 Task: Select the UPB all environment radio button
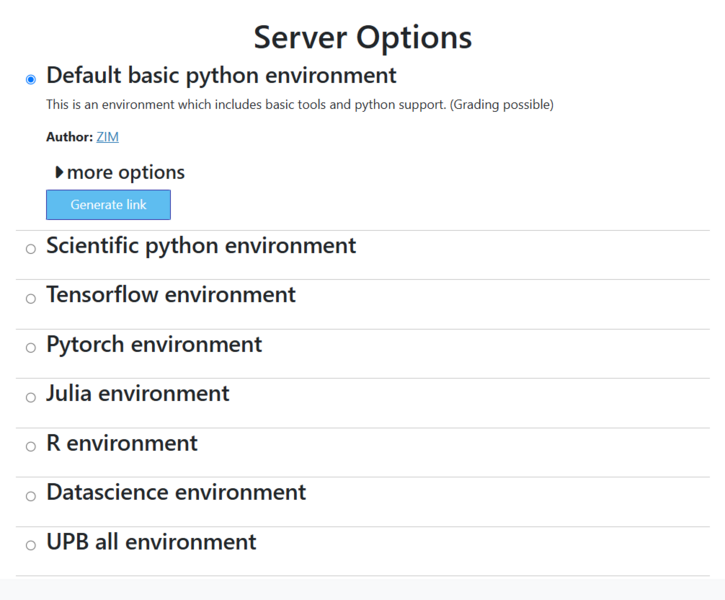point(31,545)
